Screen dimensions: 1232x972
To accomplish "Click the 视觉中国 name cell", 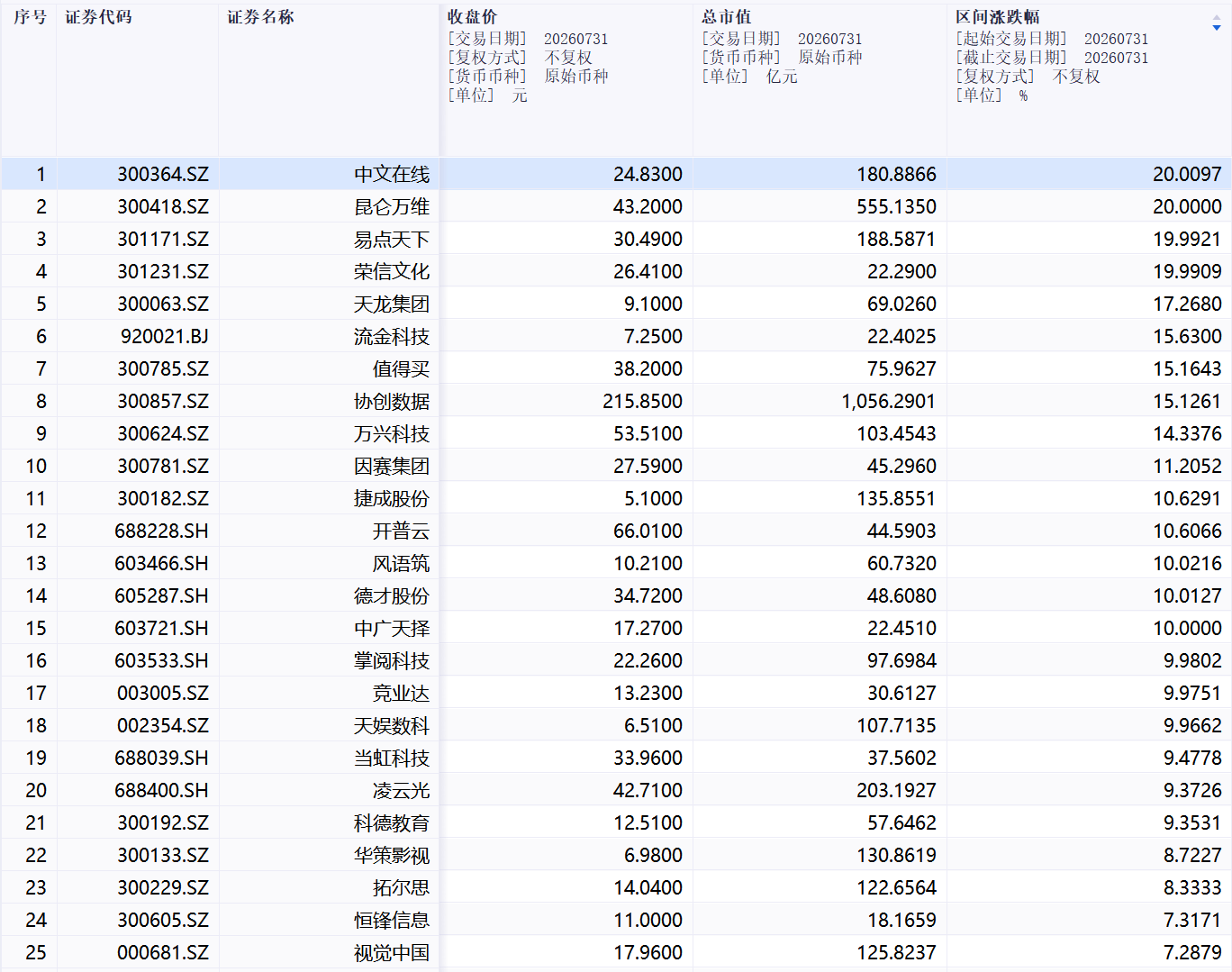I will pyautogui.click(x=392, y=952).
